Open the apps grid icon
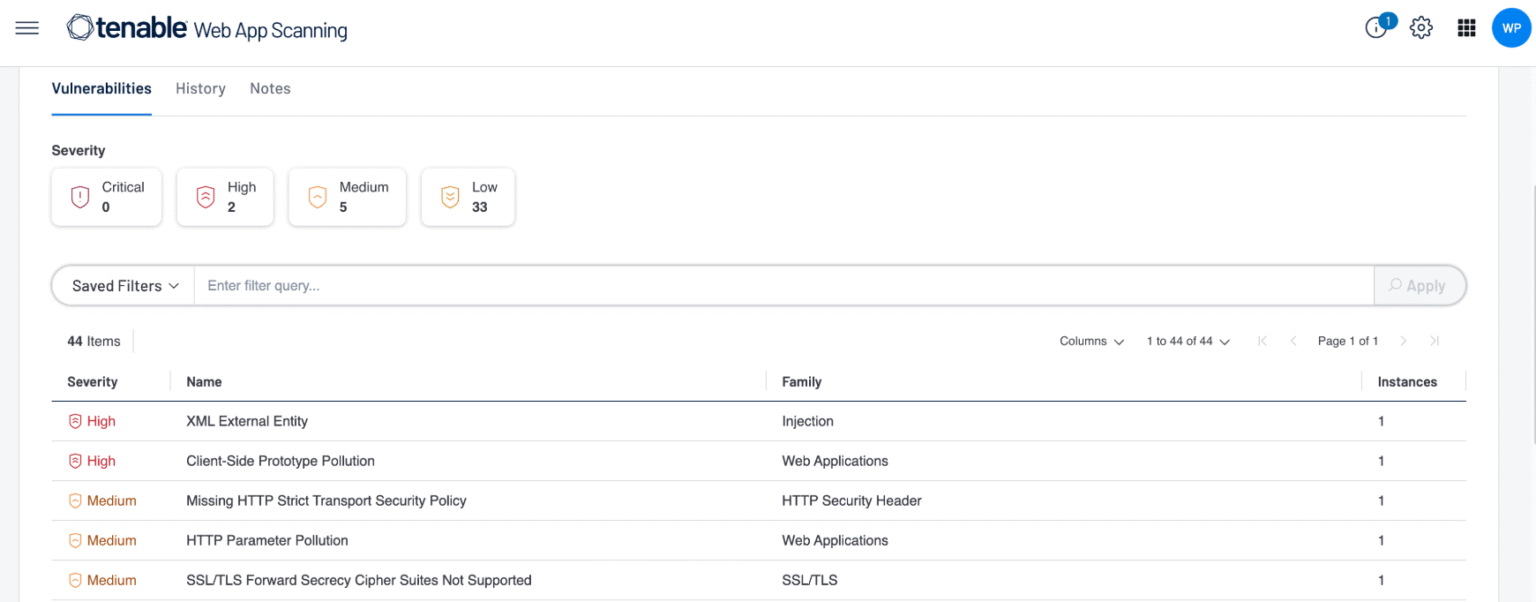Image resolution: width=1536 pixels, height=602 pixels. point(1466,28)
